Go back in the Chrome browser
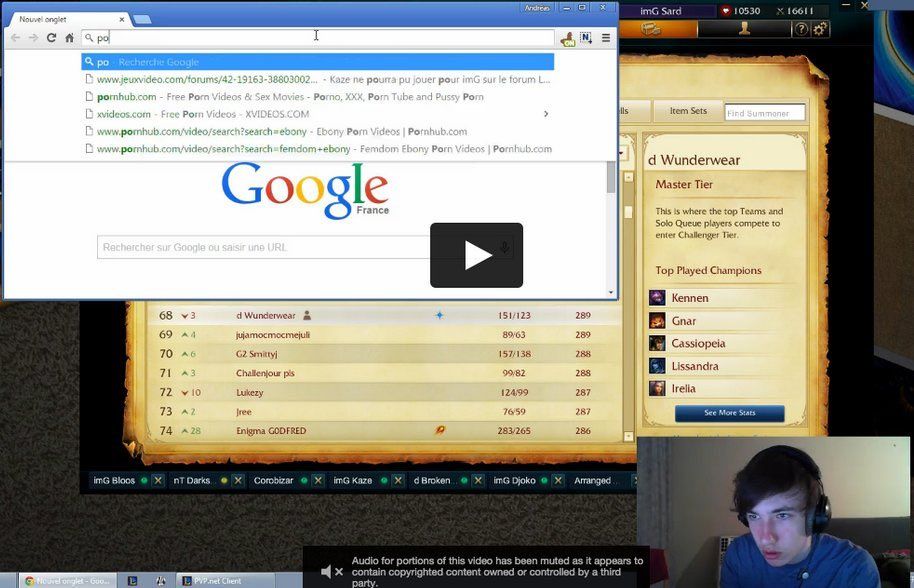Screen dimensions: 914x588 pos(16,38)
